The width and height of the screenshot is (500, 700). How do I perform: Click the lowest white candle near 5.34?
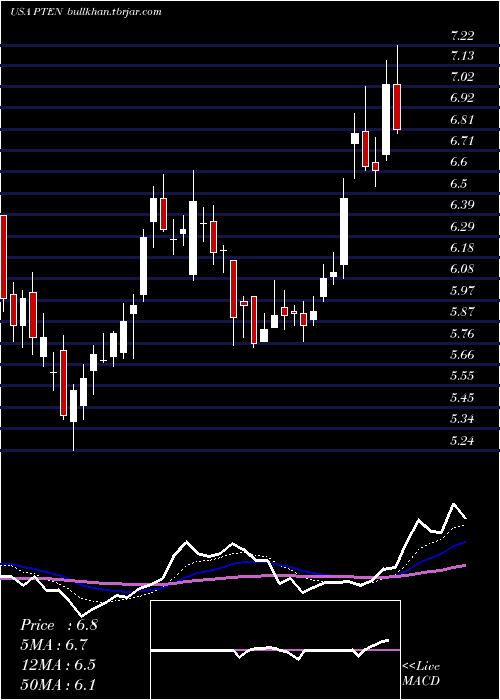pos(74,406)
